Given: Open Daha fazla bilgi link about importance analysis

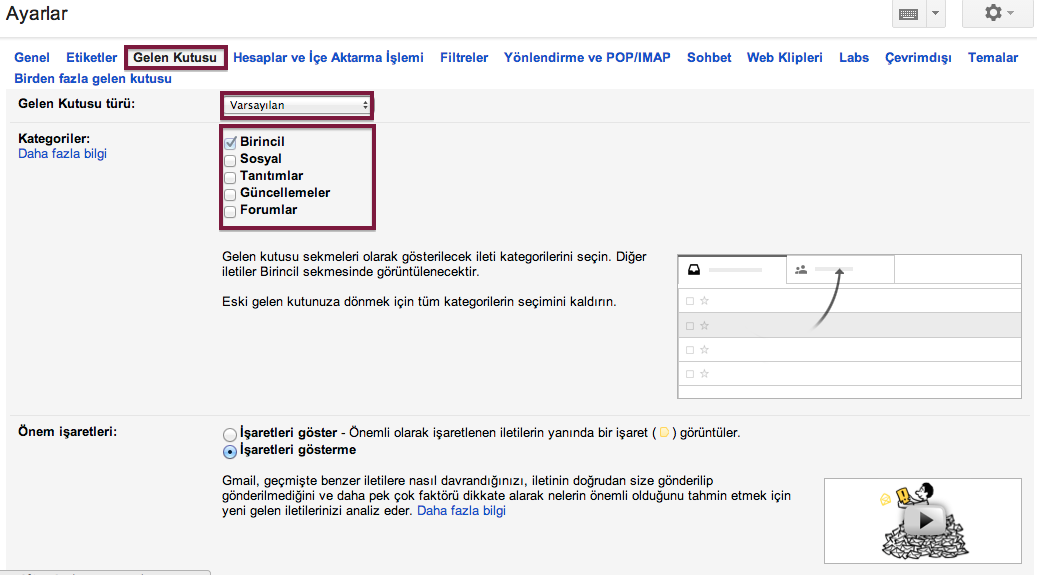Looking at the screenshot, I should [461, 511].
